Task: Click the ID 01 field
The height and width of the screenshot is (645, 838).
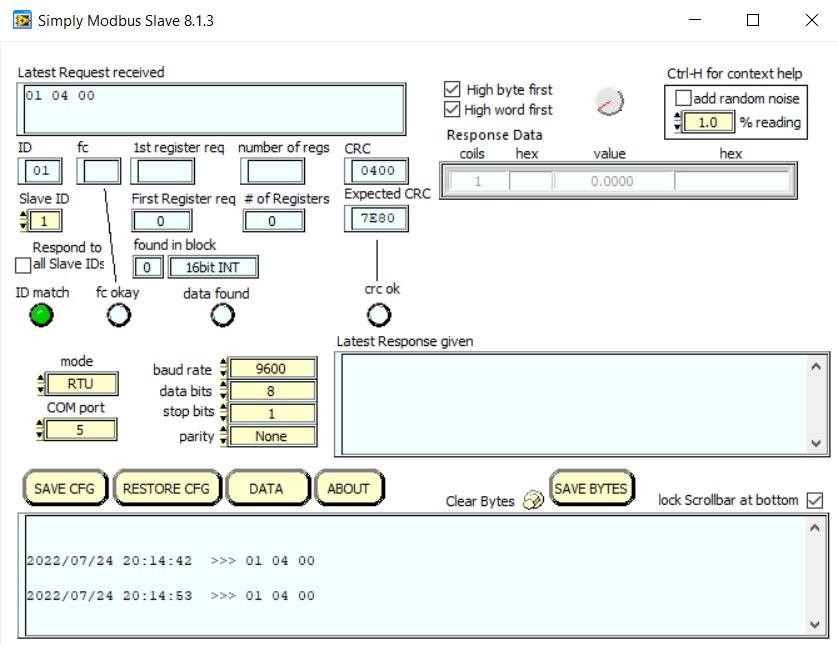Action: tap(41, 171)
